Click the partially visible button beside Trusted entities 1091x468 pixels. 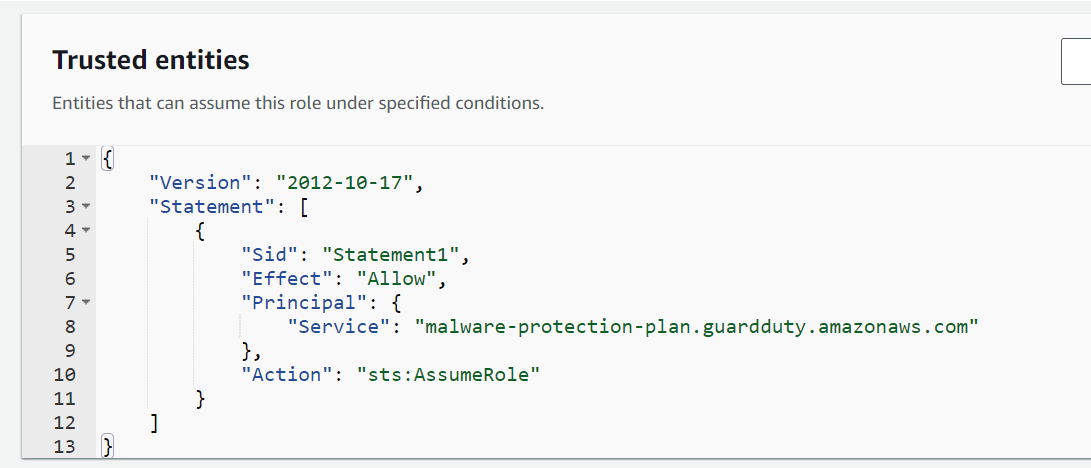click(1076, 62)
